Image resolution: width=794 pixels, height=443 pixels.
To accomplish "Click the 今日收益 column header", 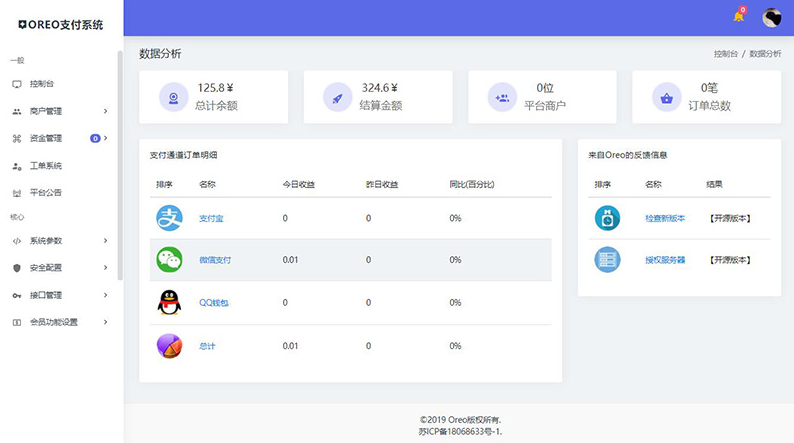I will 299,185.
